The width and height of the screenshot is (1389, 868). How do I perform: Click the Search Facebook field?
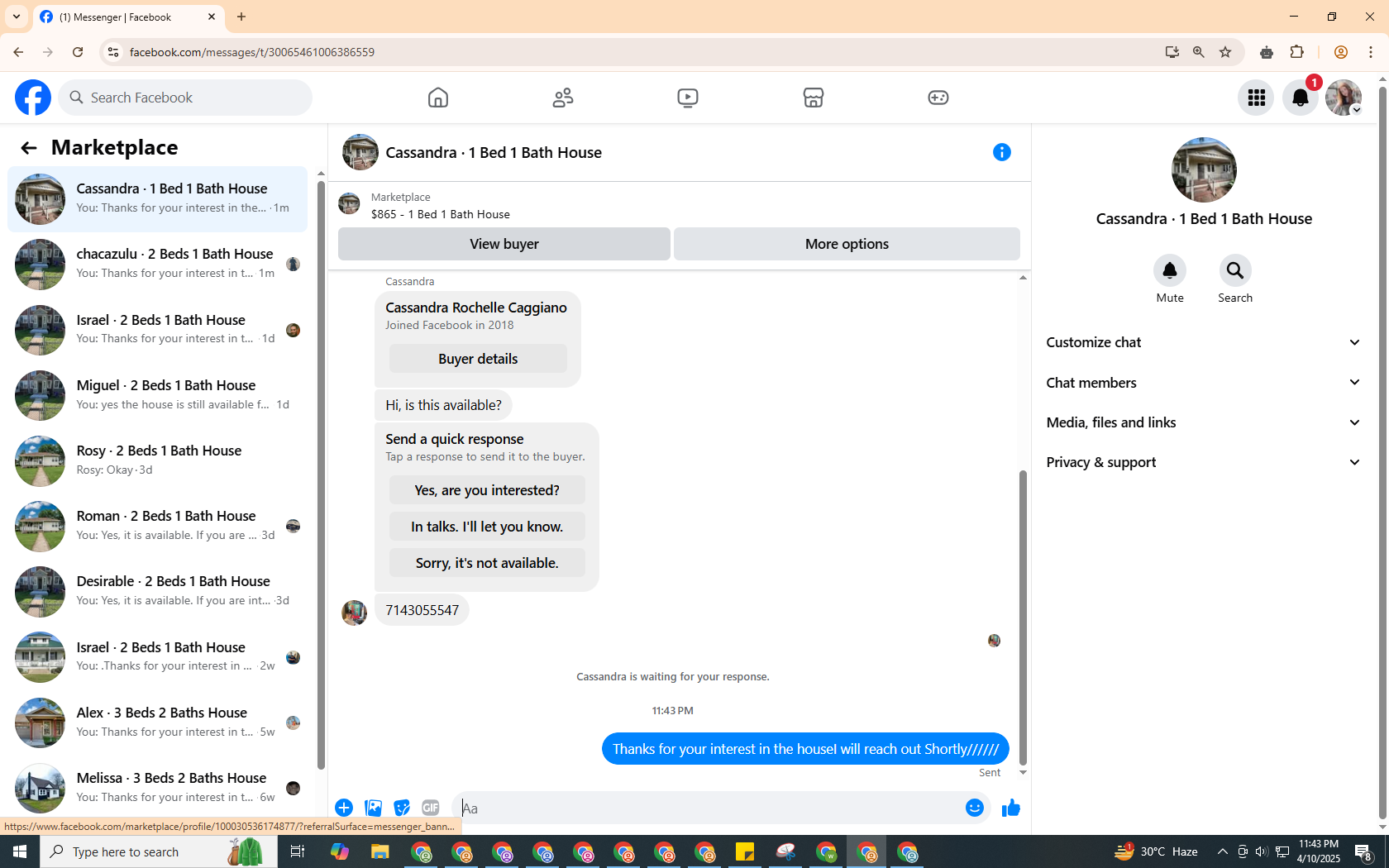185,98
